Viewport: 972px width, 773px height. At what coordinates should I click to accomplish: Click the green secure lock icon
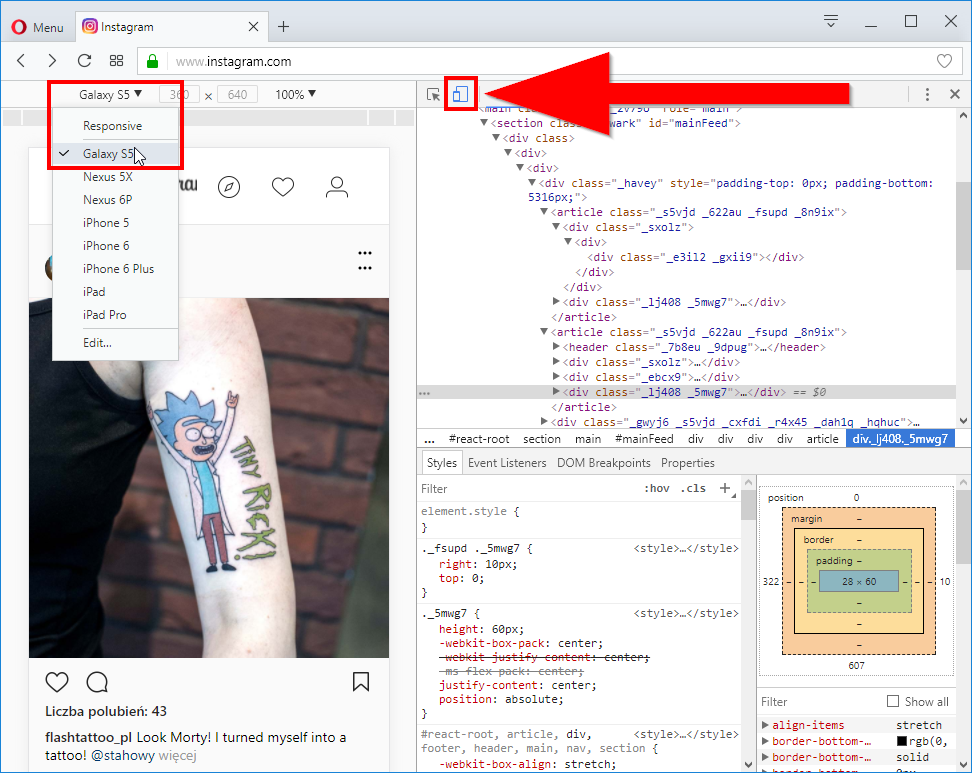152,61
